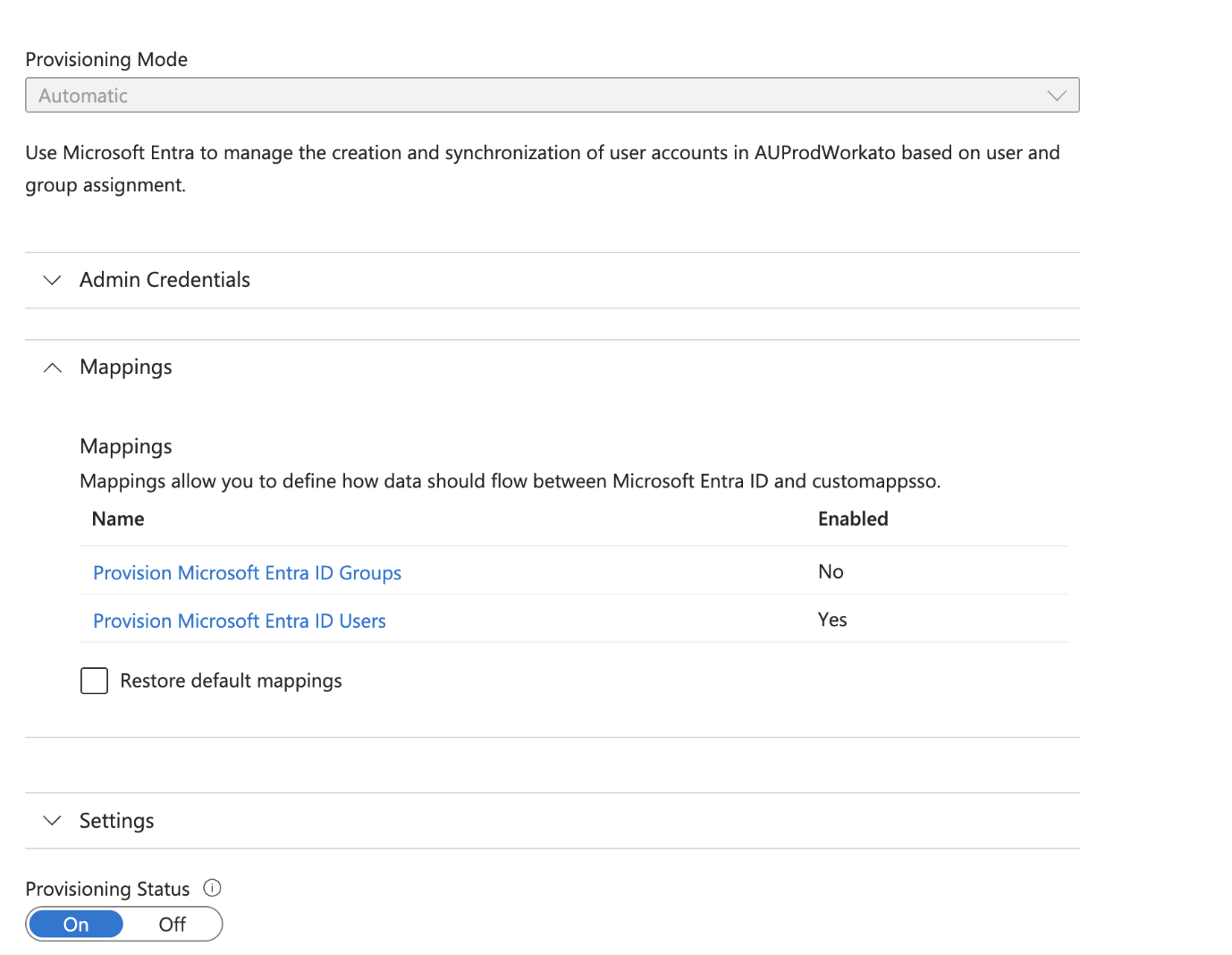Click the Mappings collapse chevron icon
Viewport: 1232px width, 955px height.
point(52,367)
